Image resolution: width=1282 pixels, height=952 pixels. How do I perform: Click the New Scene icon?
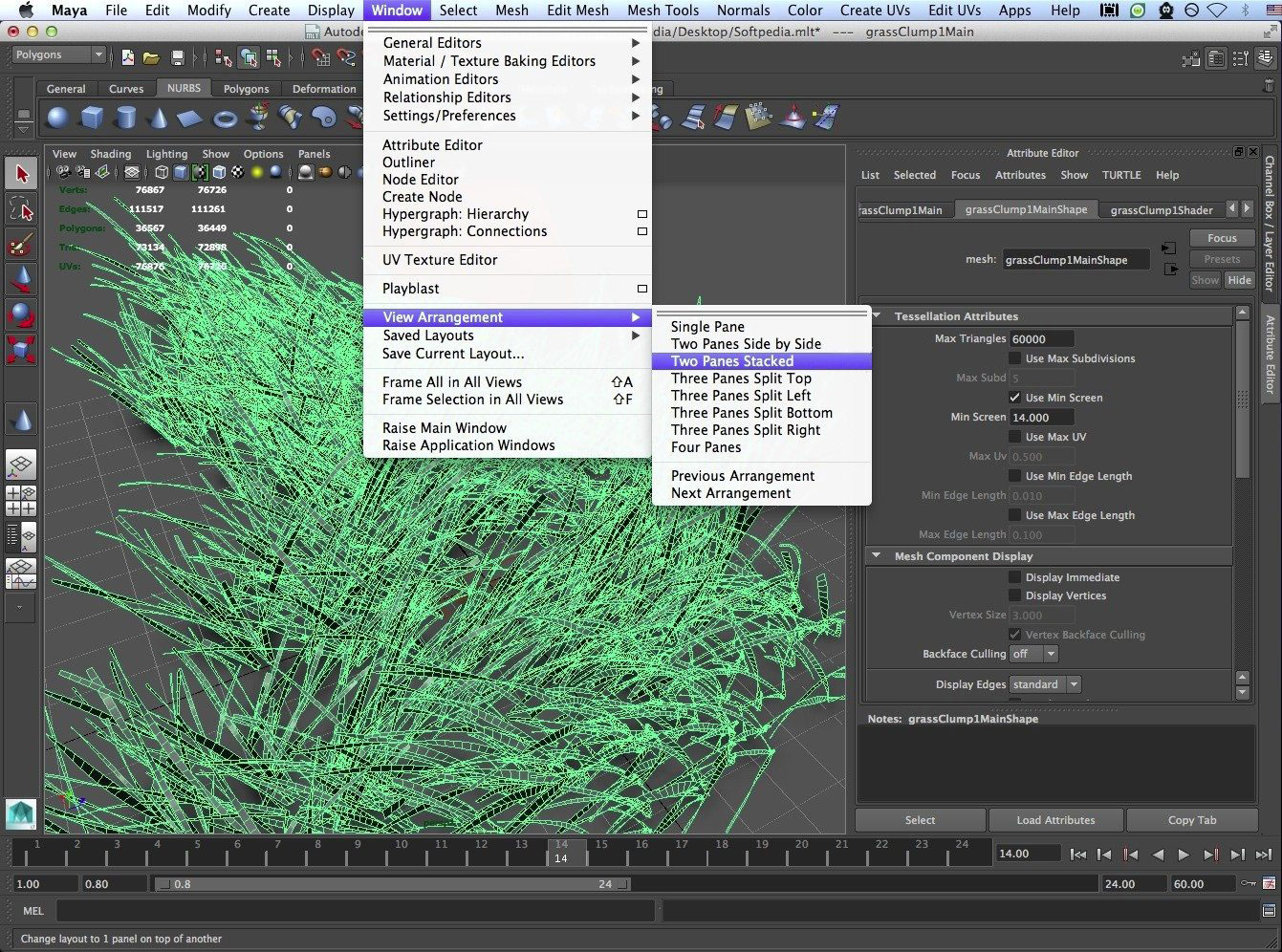pos(128,57)
